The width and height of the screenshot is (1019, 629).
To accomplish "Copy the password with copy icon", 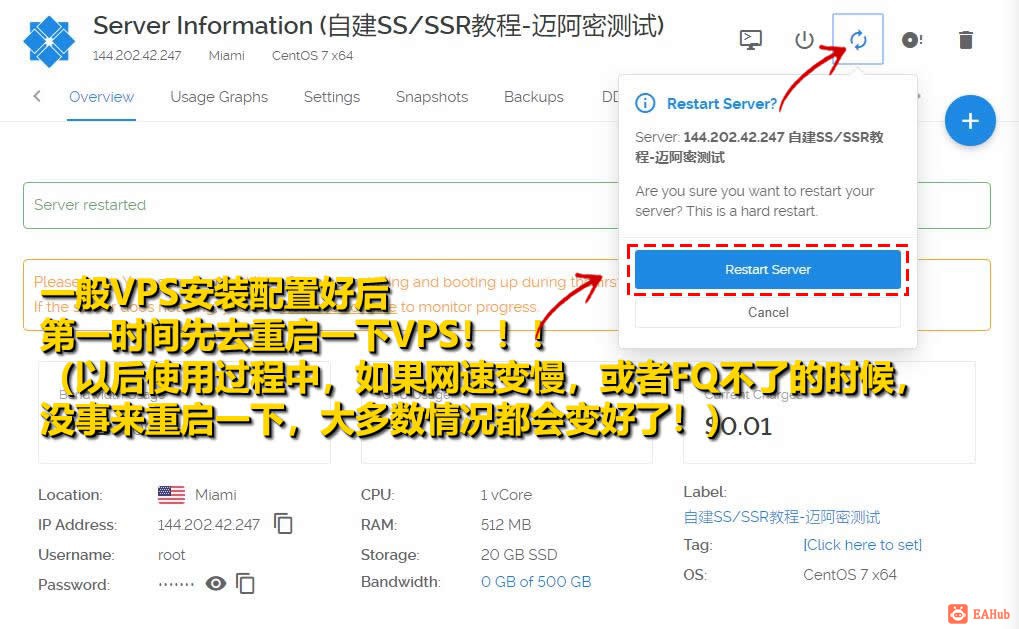I will [x=245, y=584].
